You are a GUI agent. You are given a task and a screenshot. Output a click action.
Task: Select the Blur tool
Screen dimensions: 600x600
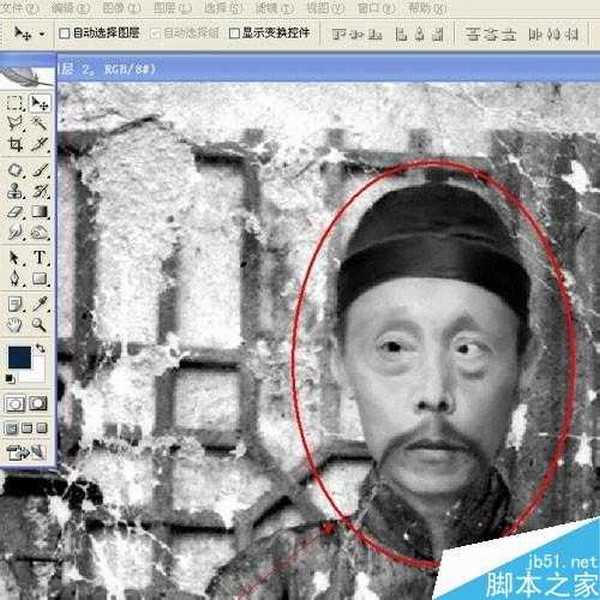(15, 232)
